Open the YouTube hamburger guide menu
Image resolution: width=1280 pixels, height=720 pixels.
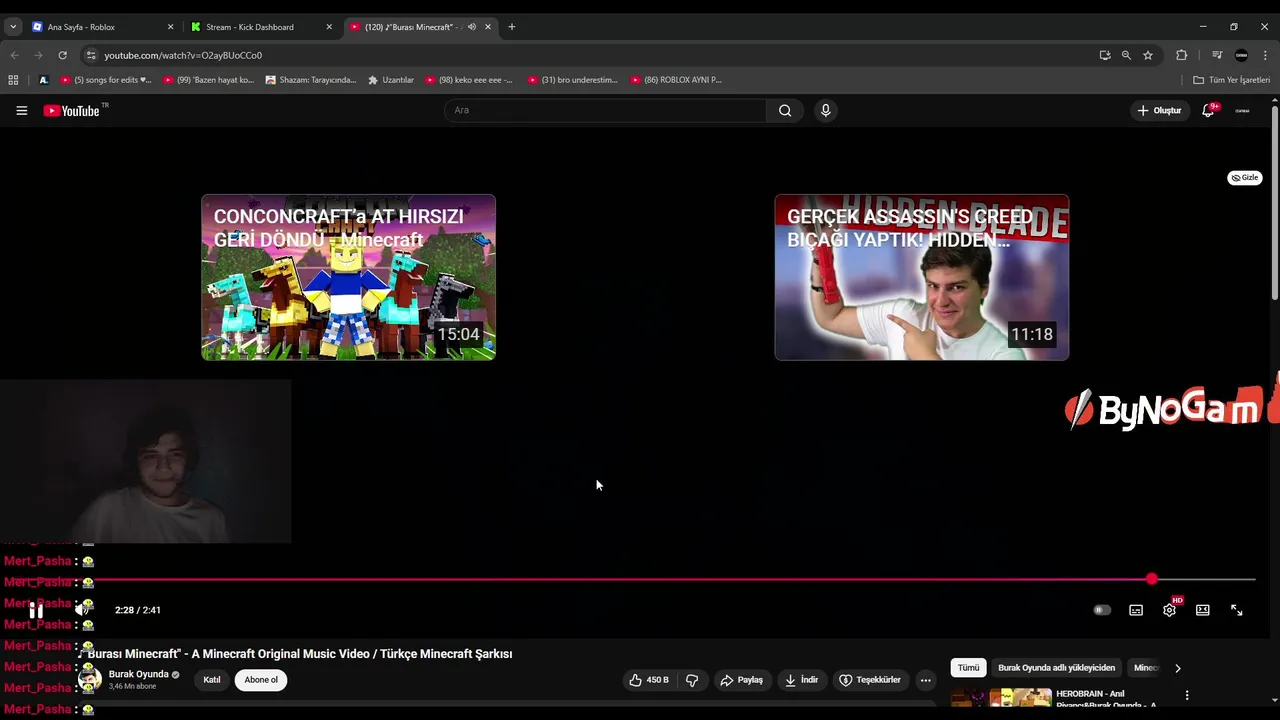click(x=21, y=110)
